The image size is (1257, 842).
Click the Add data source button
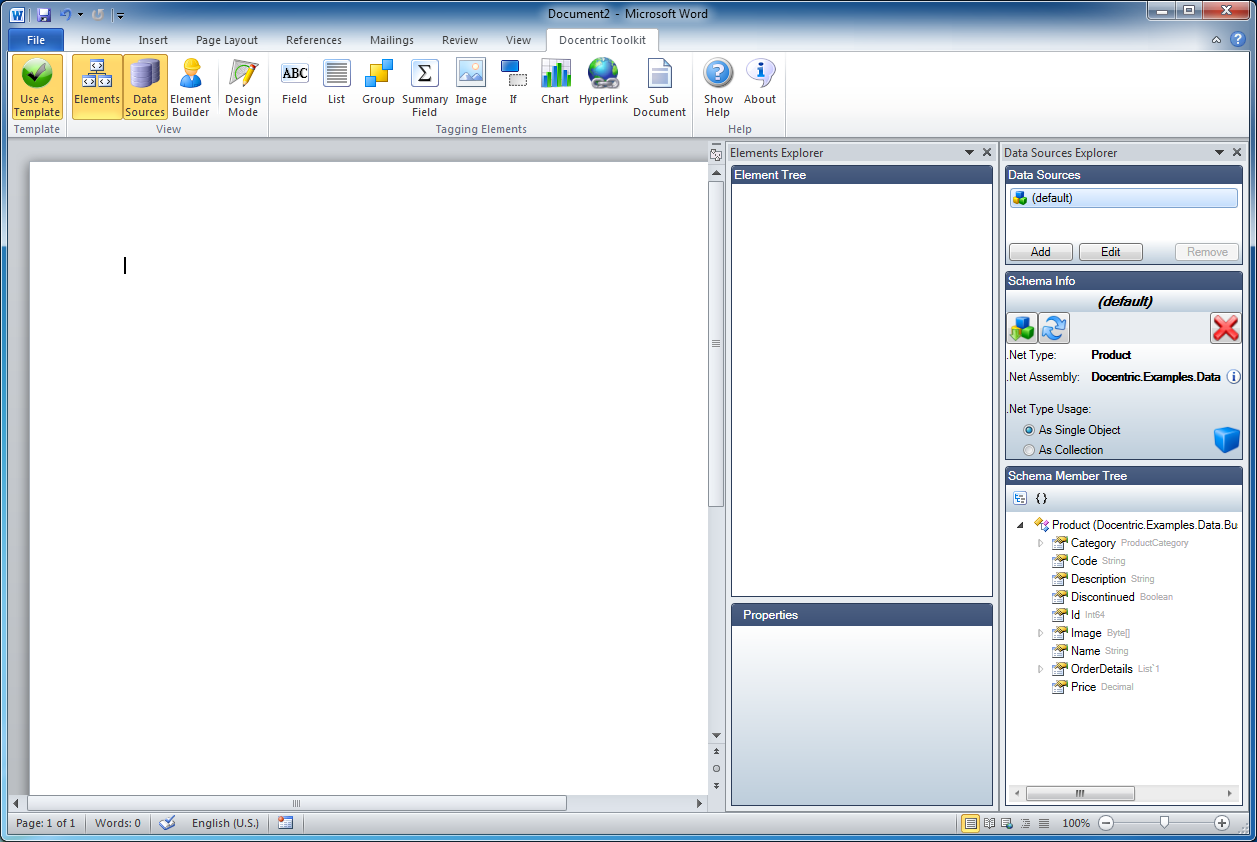click(x=1041, y=252)
